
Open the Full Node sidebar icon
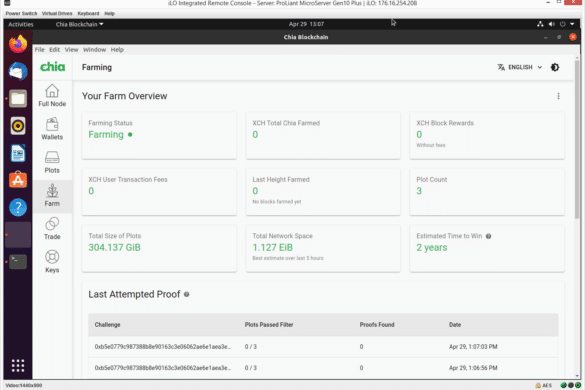pos(52,96)
